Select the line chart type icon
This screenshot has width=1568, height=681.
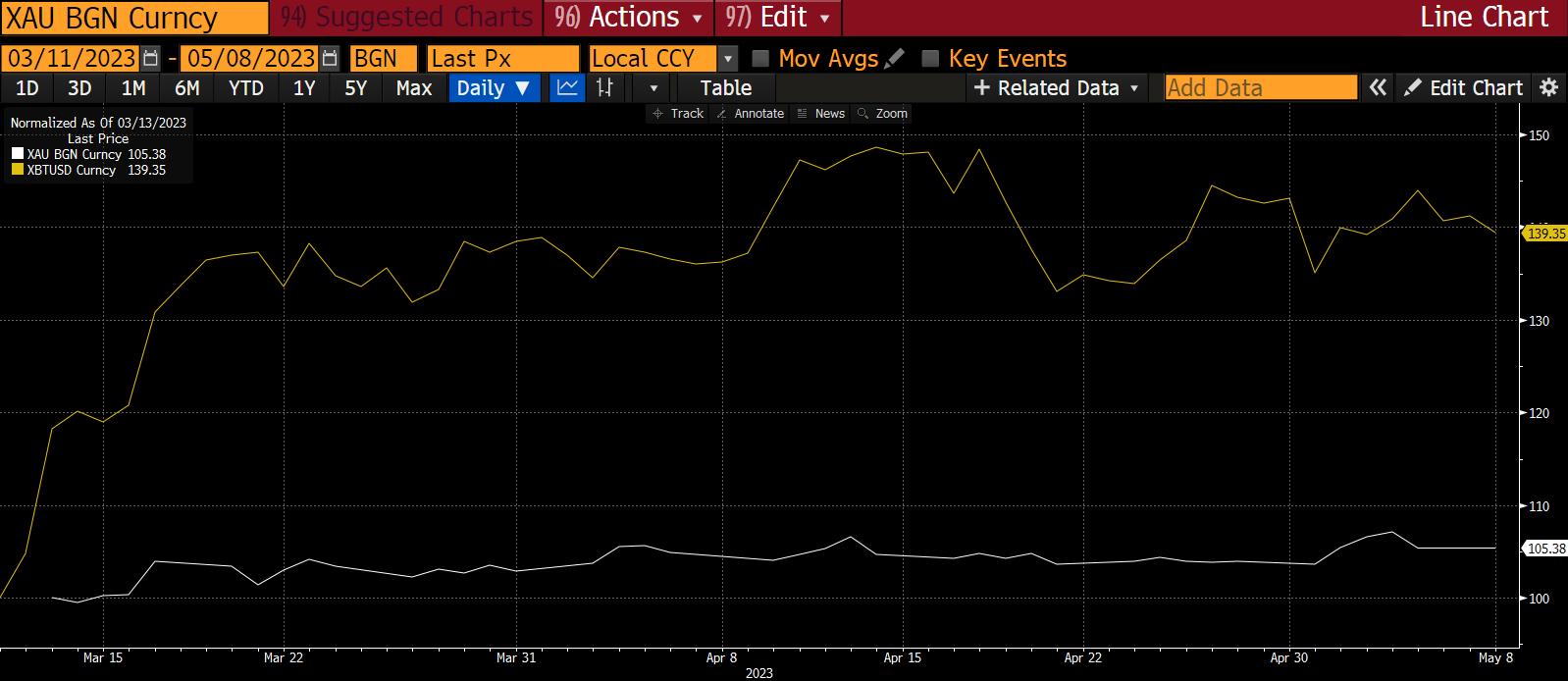566,88
